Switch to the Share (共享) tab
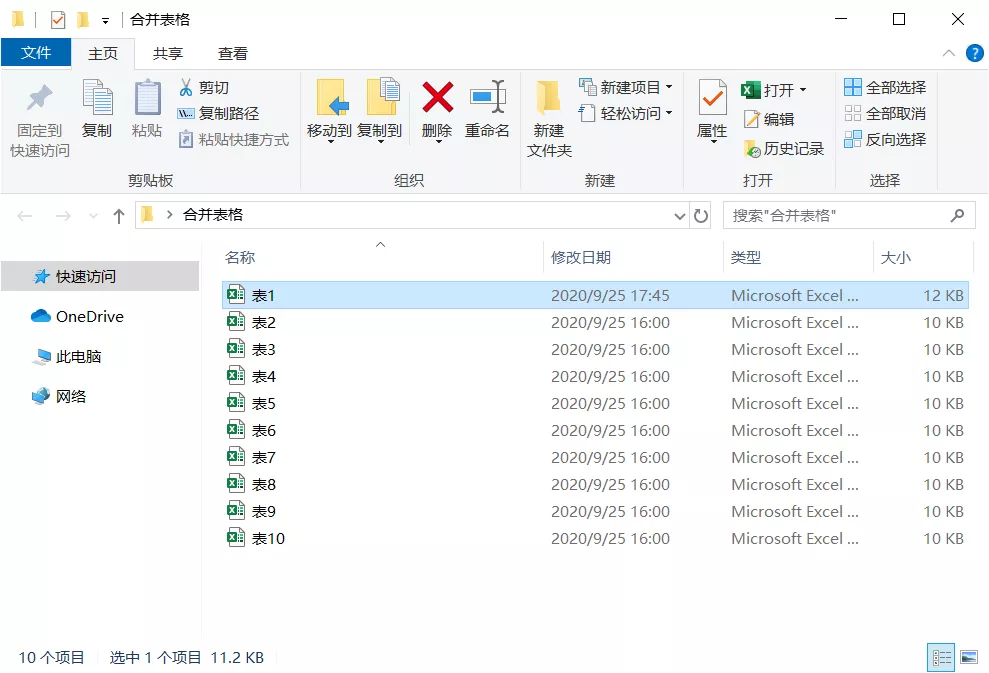The height and width of the screenshot is (673, 989). pyautogui.click(x=167, y=54)
